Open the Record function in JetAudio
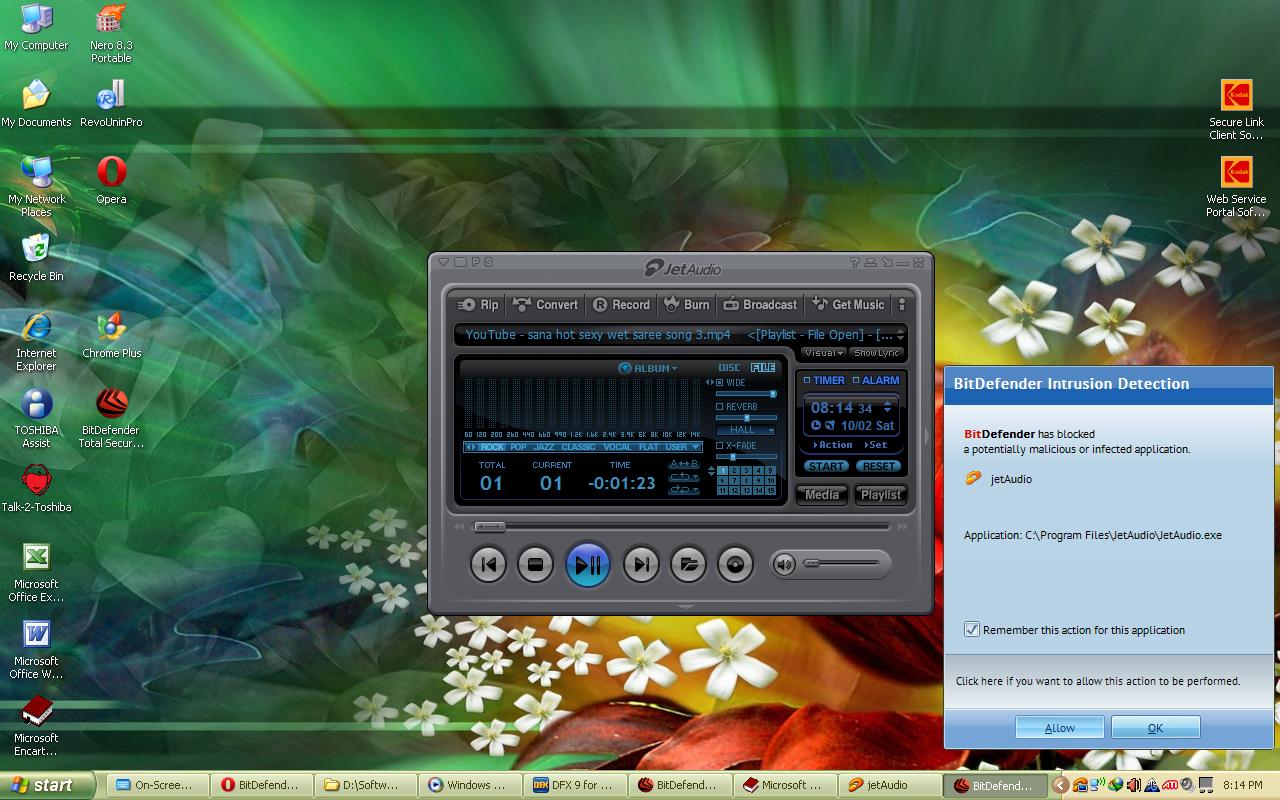This screenshot has width=1280, height=800. 621,305
